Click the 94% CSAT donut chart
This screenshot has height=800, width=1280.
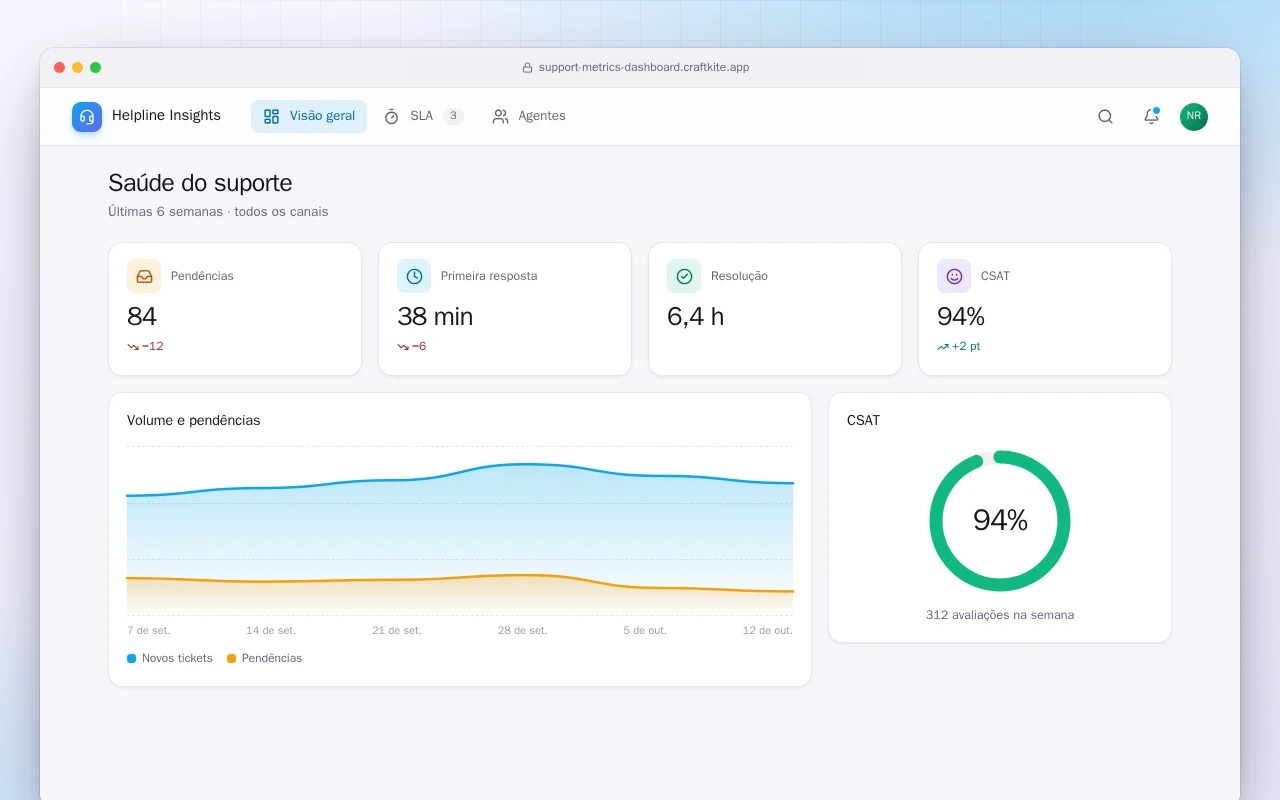[1000, 521]
